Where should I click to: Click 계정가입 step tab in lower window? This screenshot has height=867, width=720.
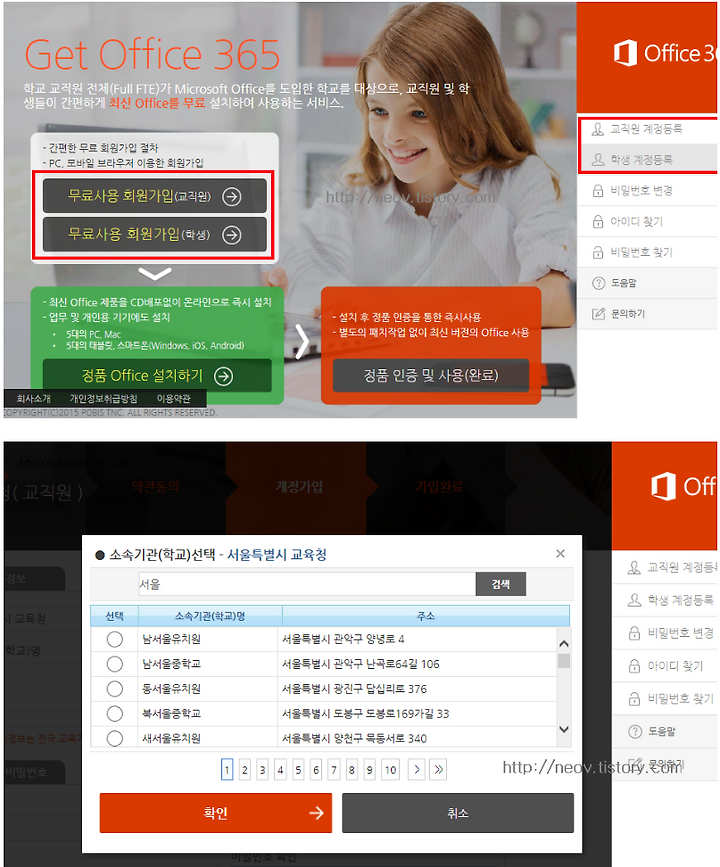point(299,487)
